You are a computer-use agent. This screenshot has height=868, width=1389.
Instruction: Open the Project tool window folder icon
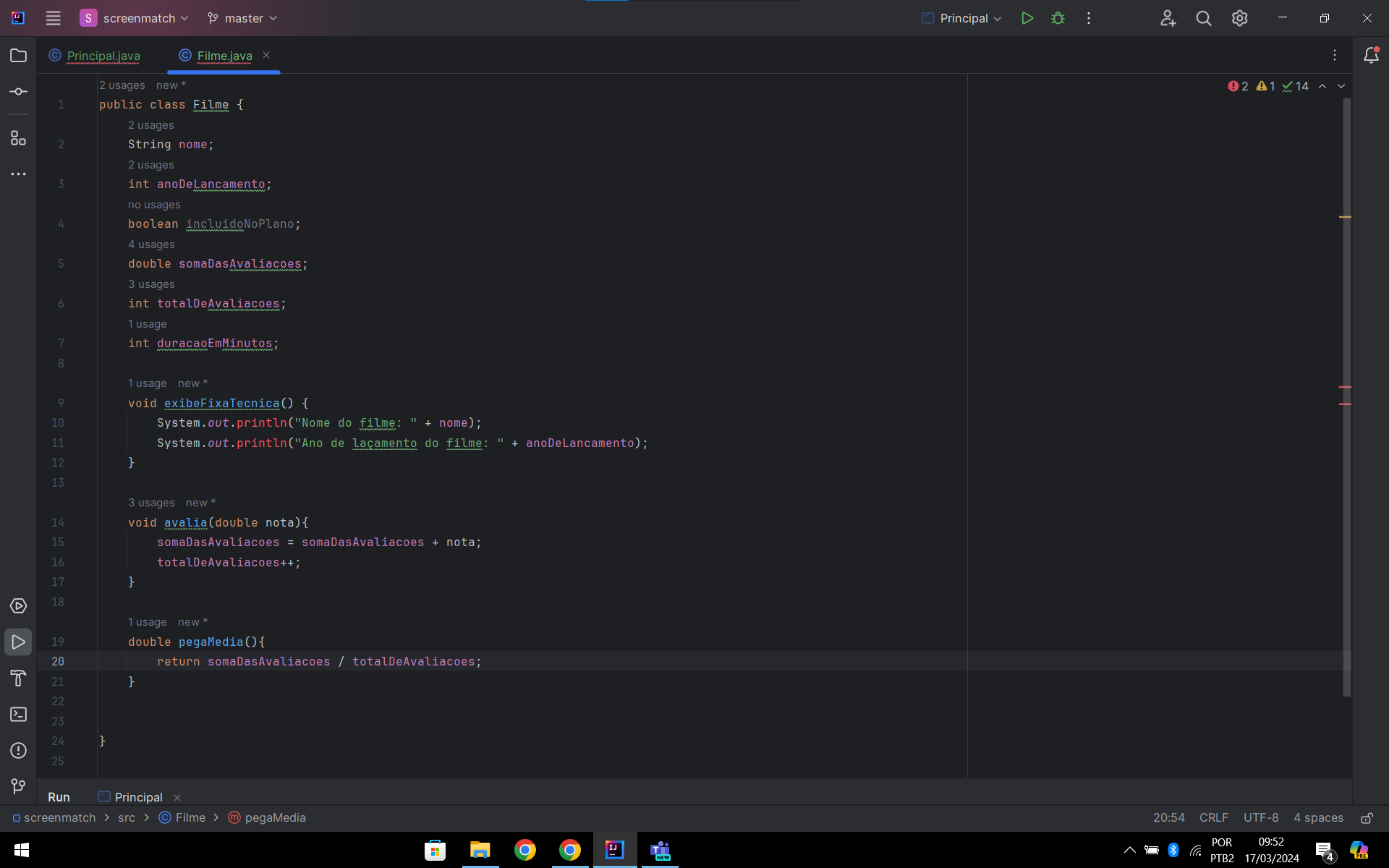coord(18,56)
